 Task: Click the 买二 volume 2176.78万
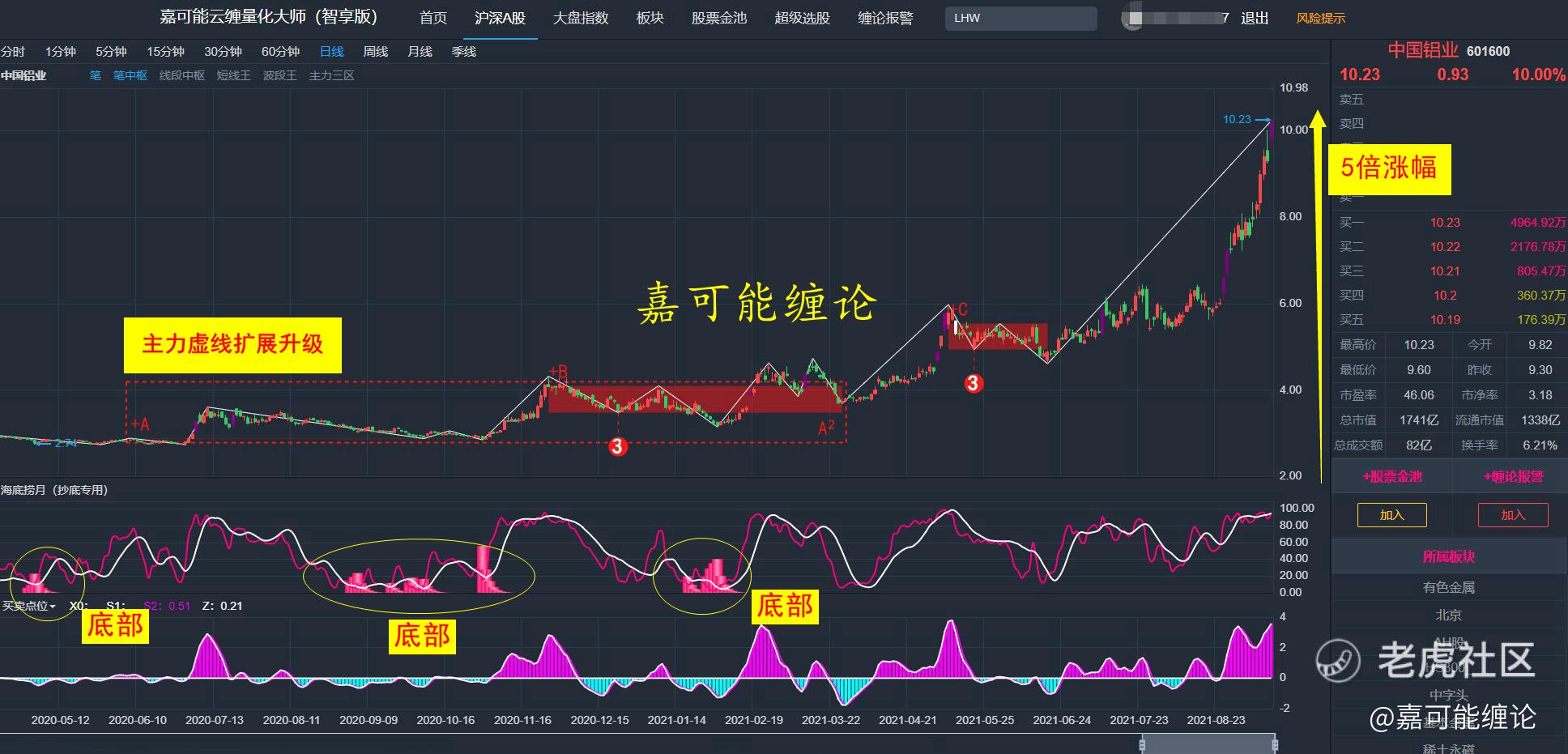1538,247
